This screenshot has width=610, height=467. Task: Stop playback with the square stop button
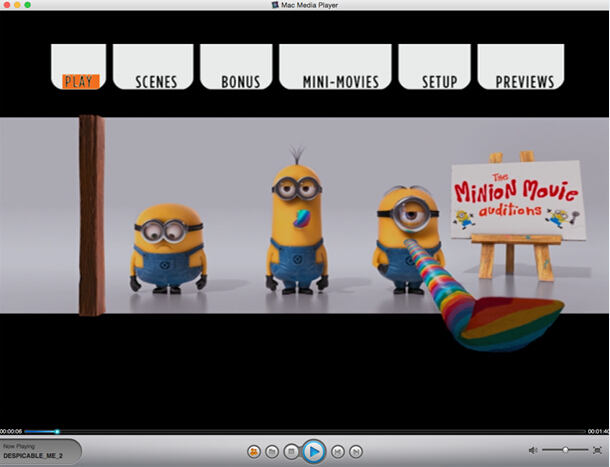click(x=291, y=452)
